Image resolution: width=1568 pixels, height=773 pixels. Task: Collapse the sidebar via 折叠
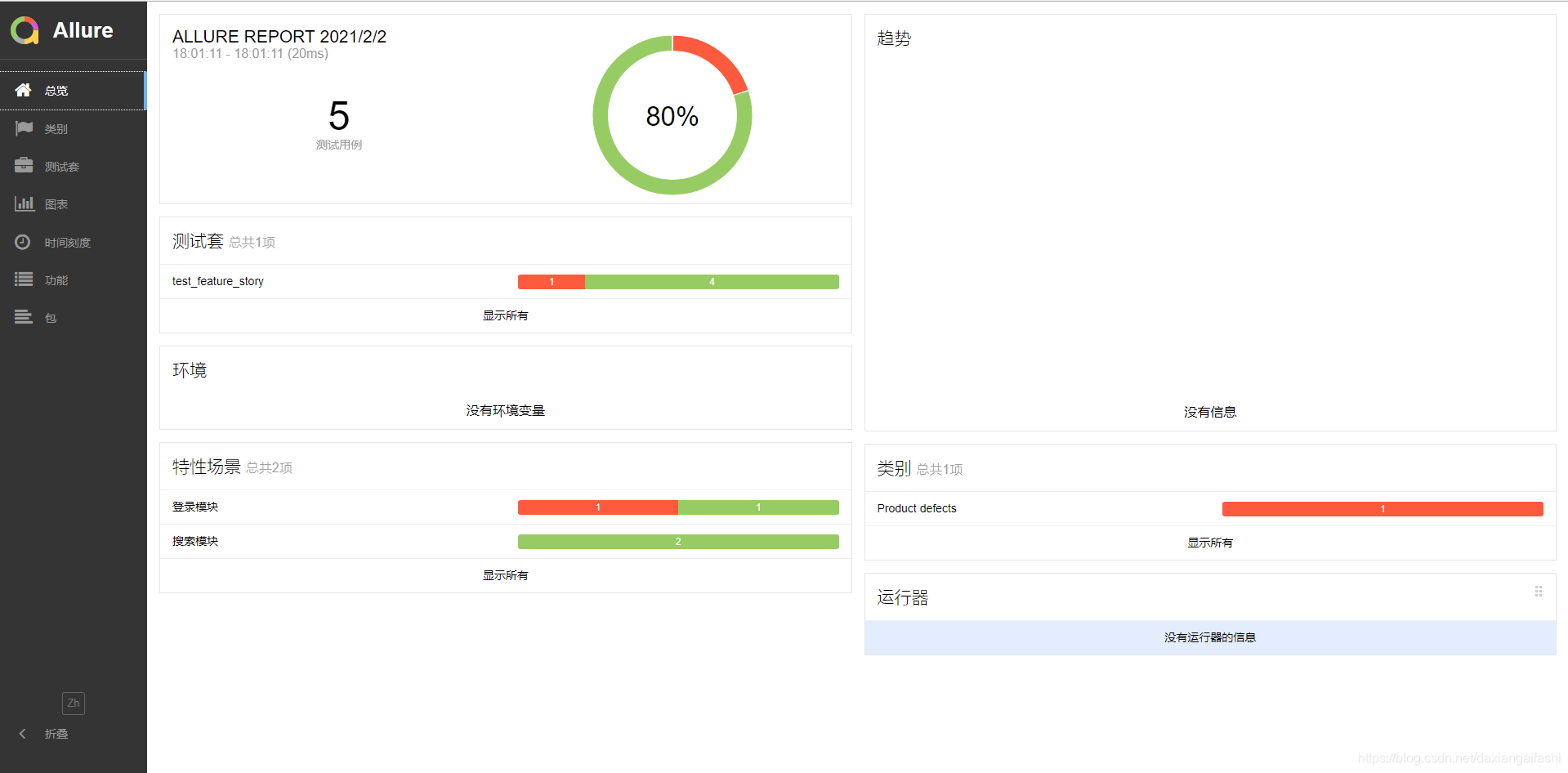click(56, 734)
